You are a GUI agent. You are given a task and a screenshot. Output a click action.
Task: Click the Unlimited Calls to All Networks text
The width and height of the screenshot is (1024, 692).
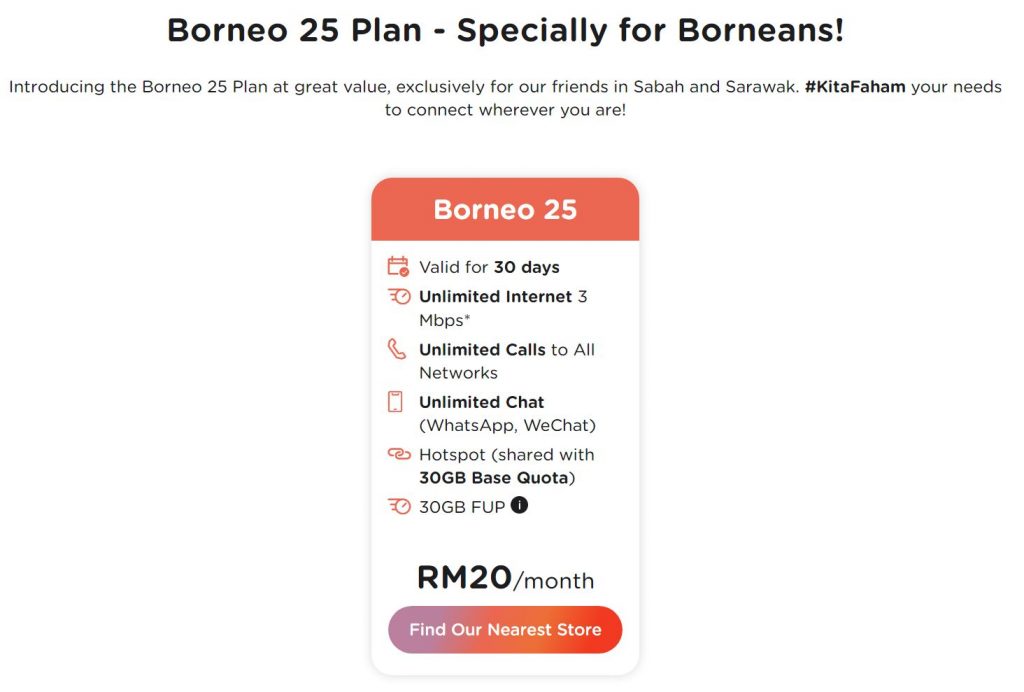506,361
